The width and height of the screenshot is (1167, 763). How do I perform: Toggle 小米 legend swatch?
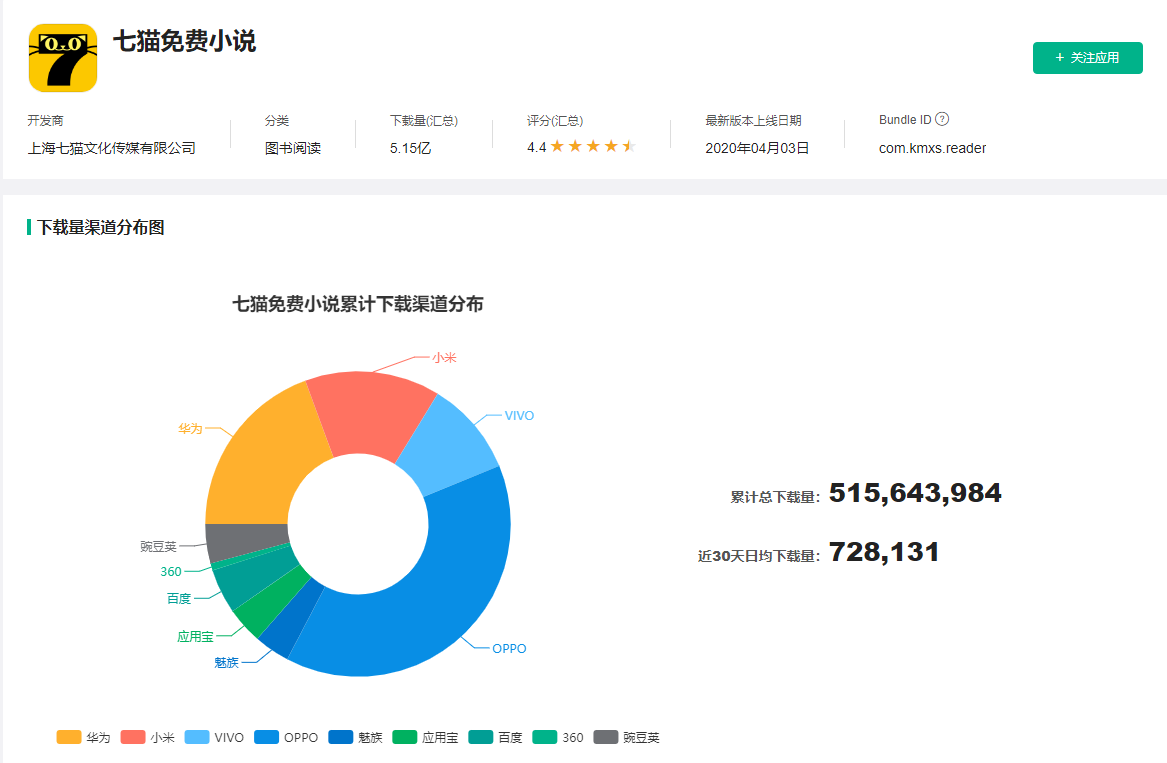(132, 737)
